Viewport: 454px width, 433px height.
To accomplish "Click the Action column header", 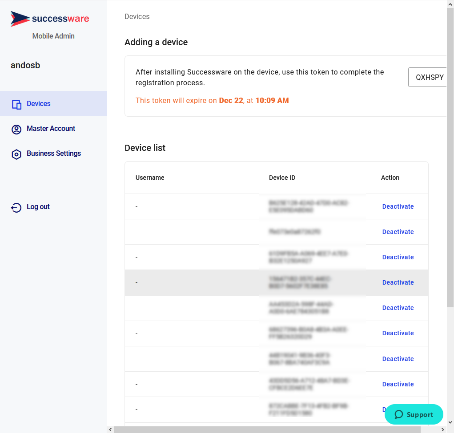I will click(x=390, y=178).
